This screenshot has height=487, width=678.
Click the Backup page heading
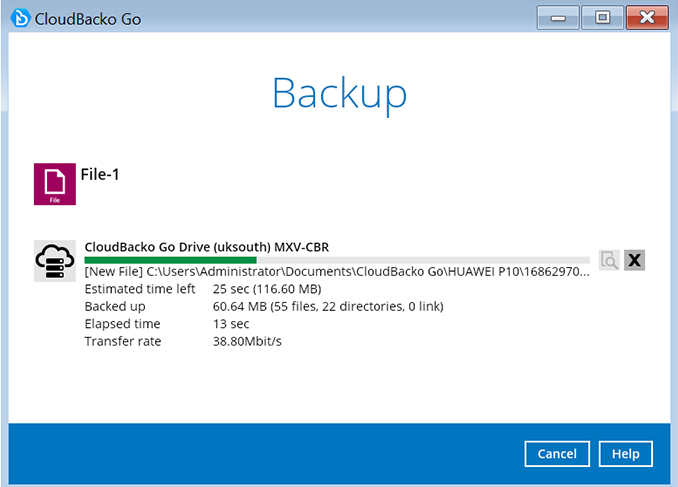339,94
